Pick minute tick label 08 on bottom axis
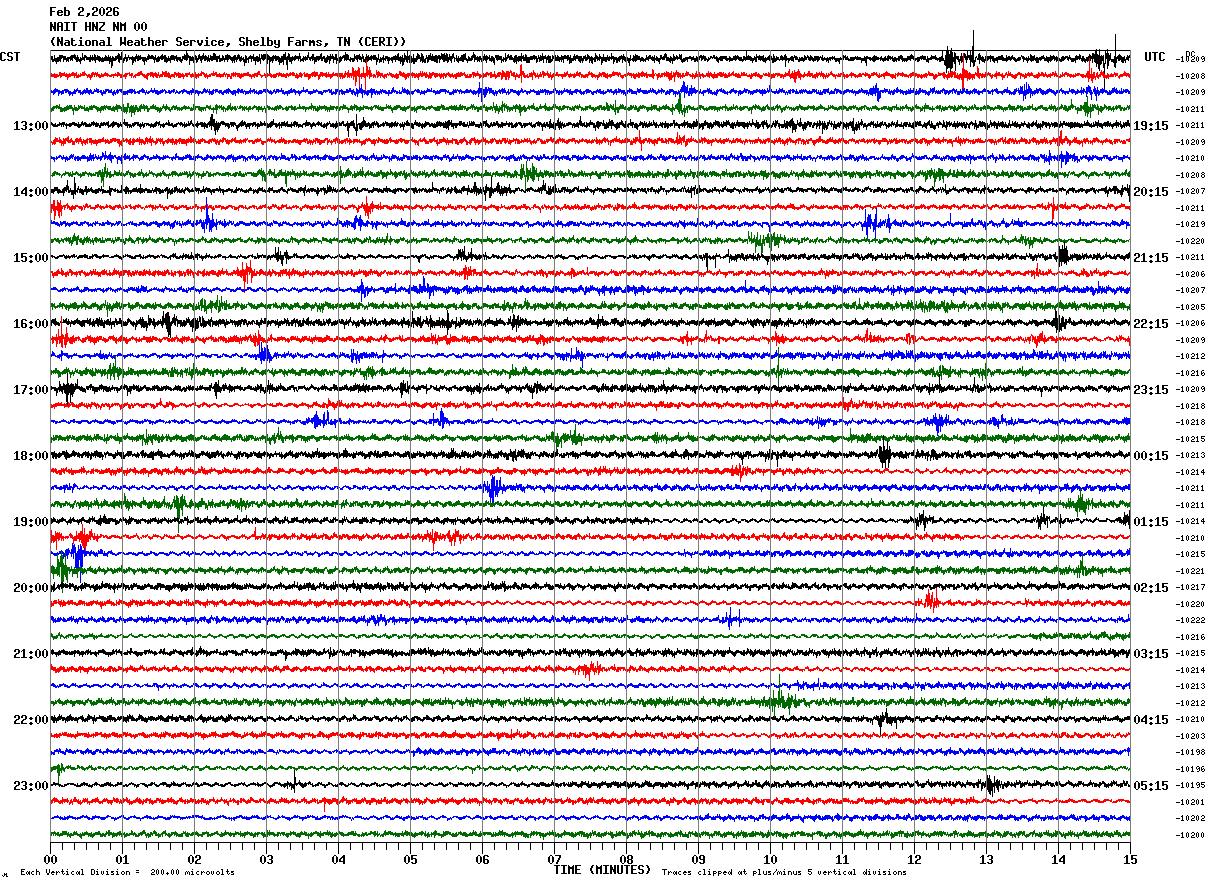The width and height of the screenshot is (1210, 886). coord(626,859)
